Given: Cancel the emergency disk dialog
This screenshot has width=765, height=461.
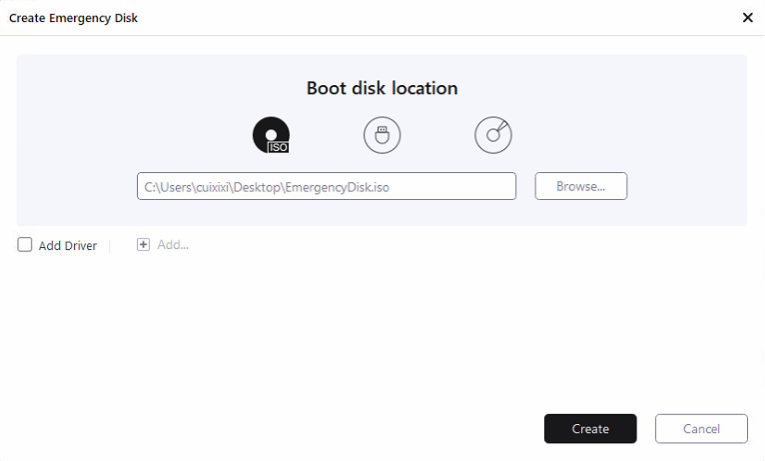Looking at the screenshot, I should 701,429.
